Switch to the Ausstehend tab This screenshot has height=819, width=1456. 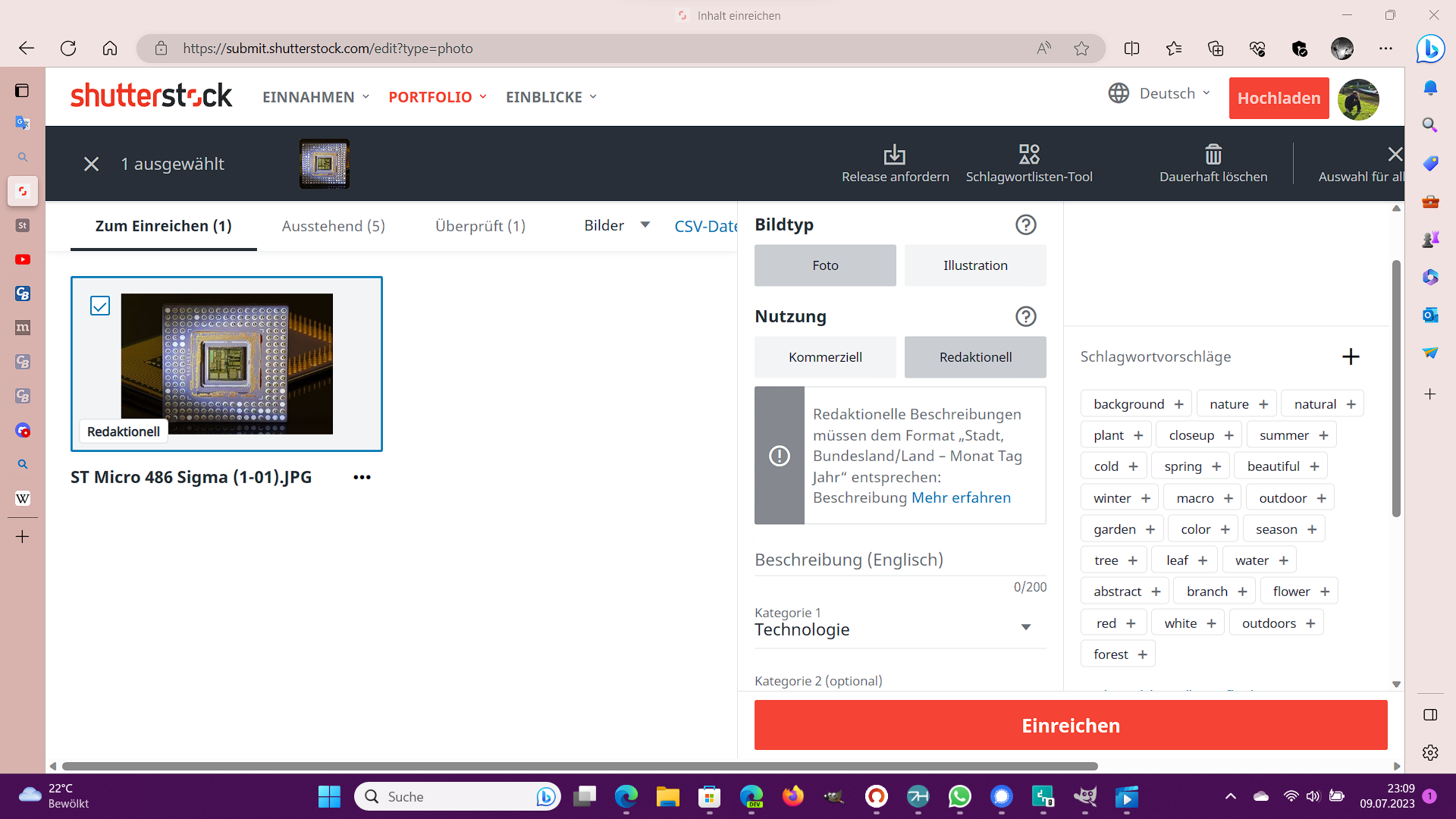pos(333,225)
